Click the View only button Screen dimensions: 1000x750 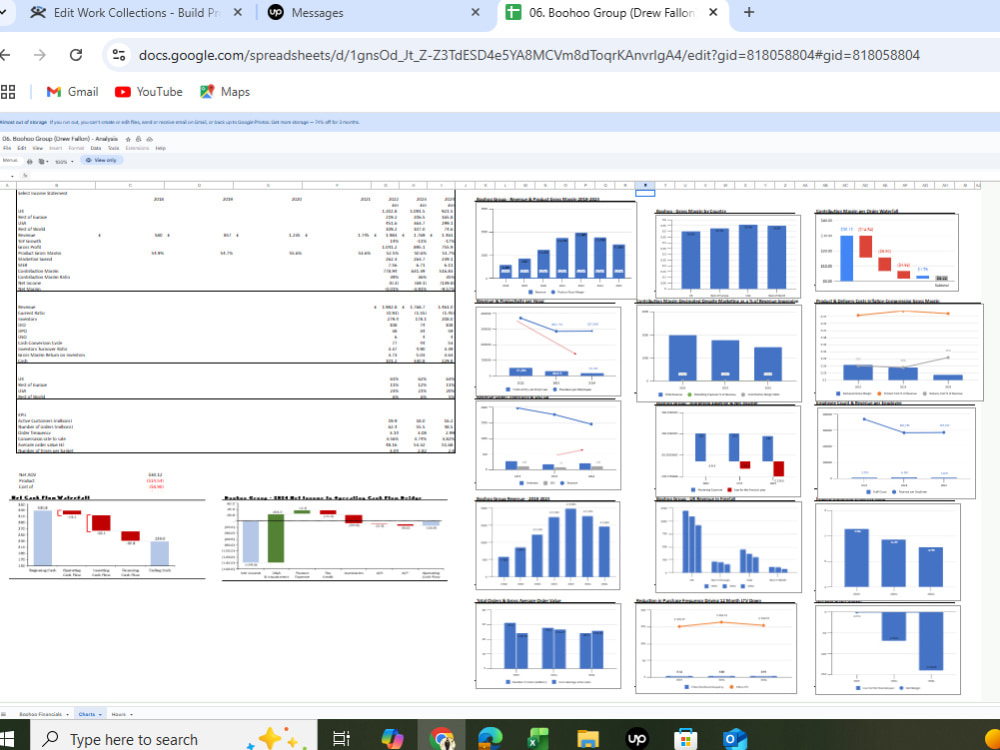(x=101, y=160)
